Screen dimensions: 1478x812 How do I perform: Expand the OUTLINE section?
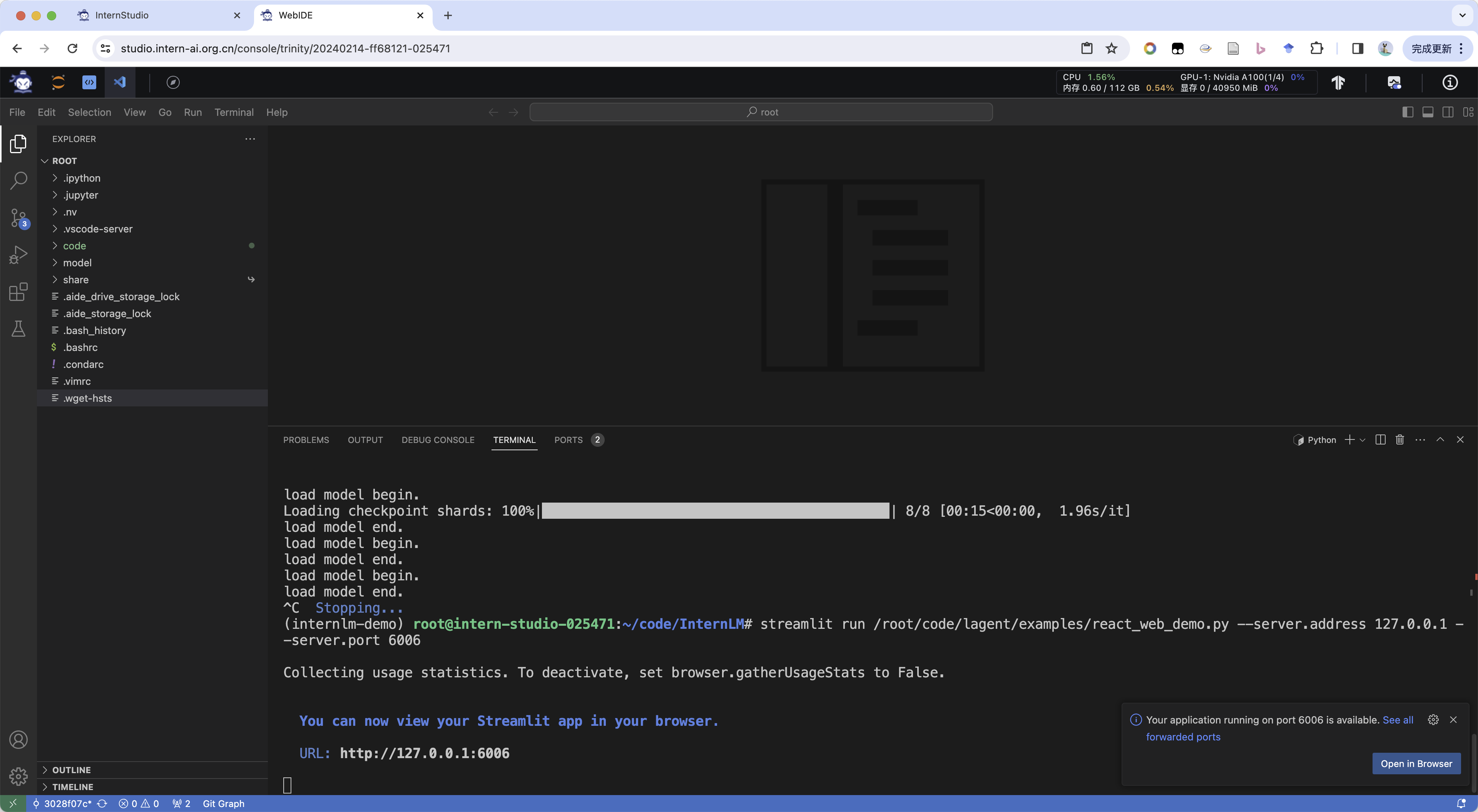click(71, 770)
